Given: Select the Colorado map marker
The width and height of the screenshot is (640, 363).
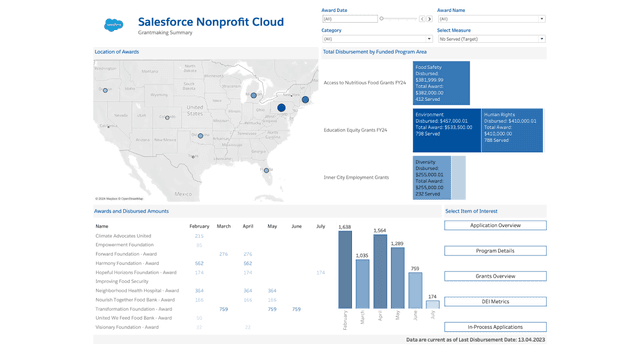Looking at the screenshot, I should click(167, 118).
